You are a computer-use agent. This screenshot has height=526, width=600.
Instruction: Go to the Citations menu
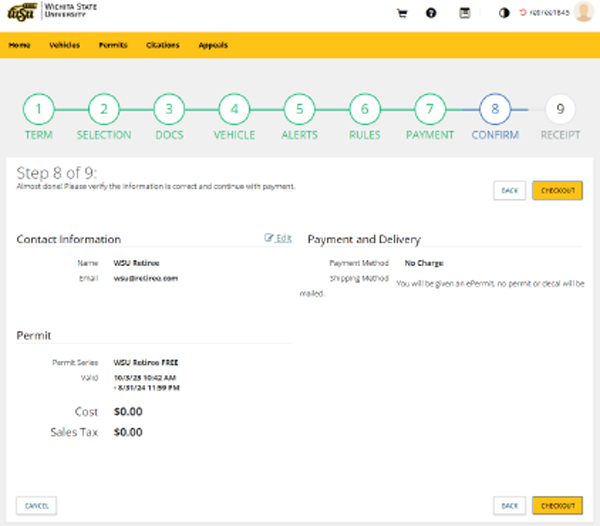tap(163, 45)
